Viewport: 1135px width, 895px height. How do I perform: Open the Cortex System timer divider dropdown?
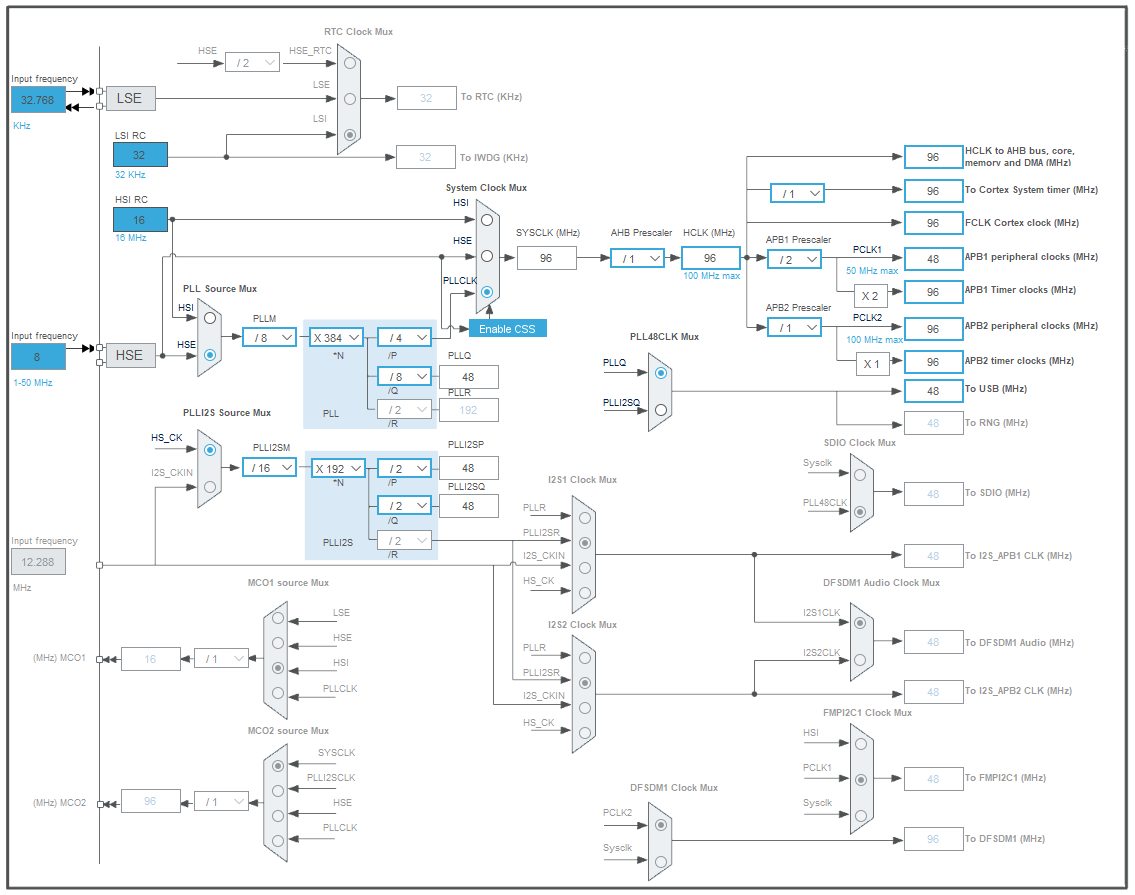[x=798, y=191]
